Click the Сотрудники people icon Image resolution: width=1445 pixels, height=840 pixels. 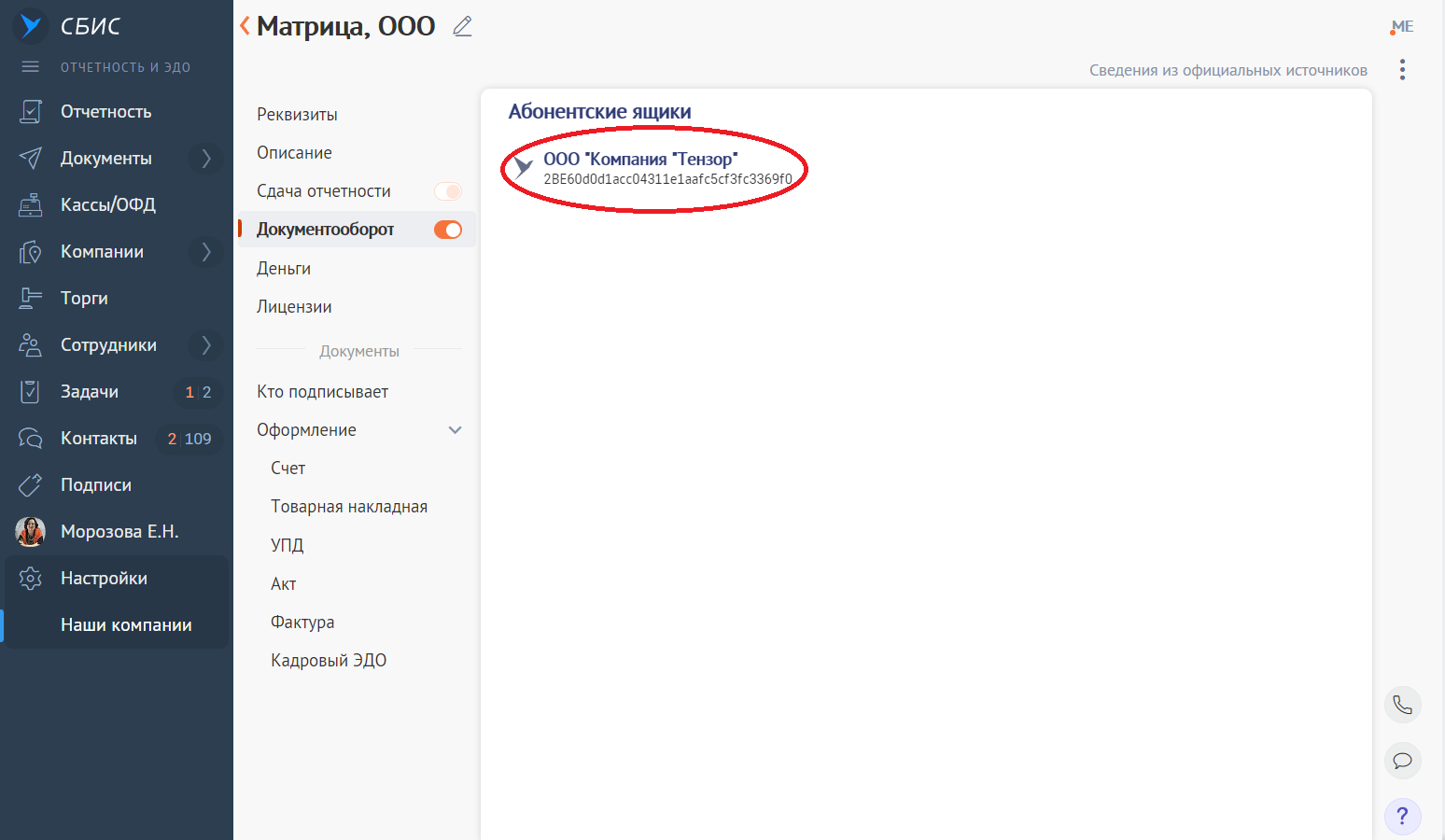[31, 344]
